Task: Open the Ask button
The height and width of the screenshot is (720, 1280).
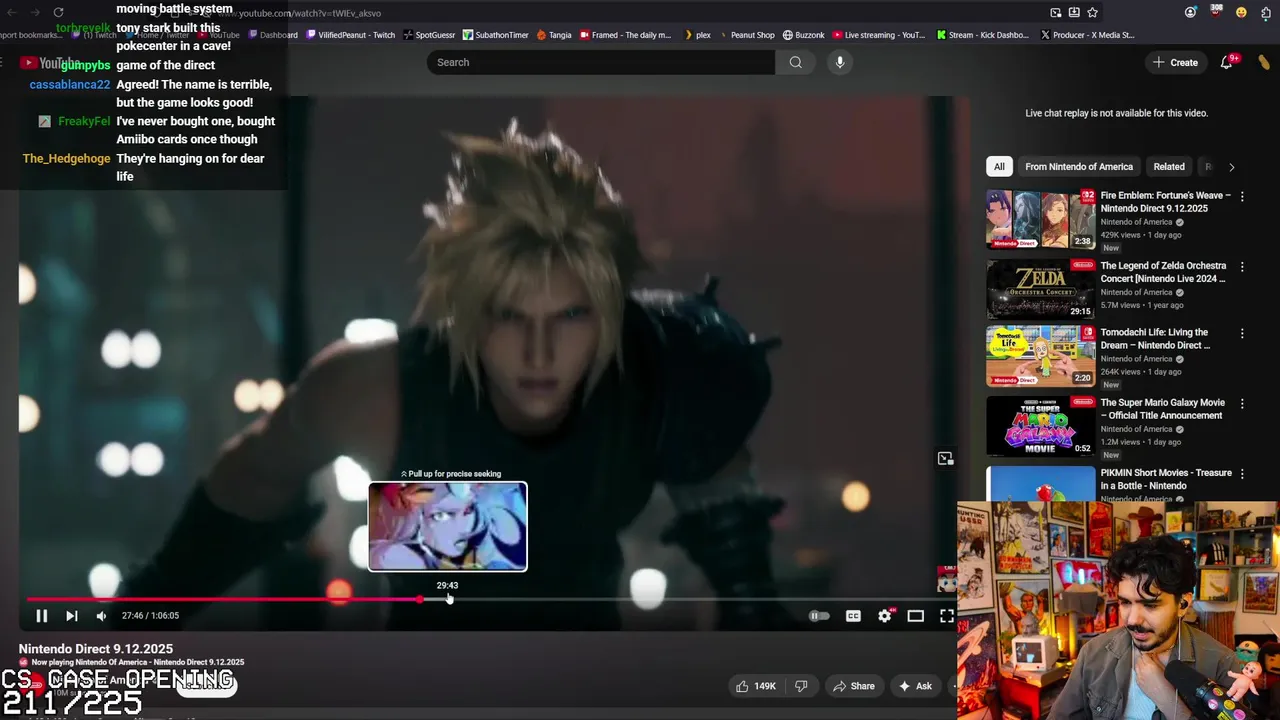Action: click(915, 686)
